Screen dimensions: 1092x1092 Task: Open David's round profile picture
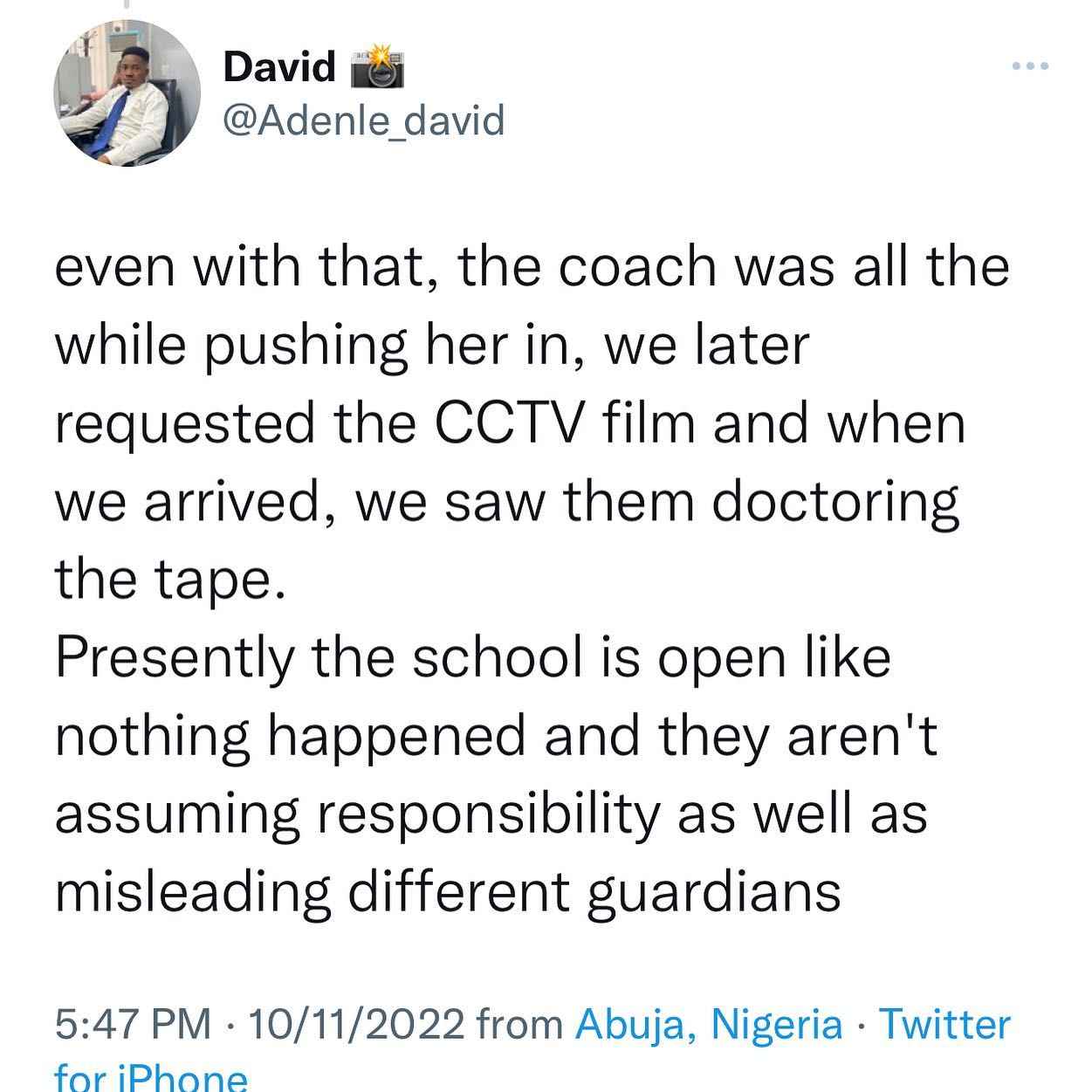tap(127, 93)
